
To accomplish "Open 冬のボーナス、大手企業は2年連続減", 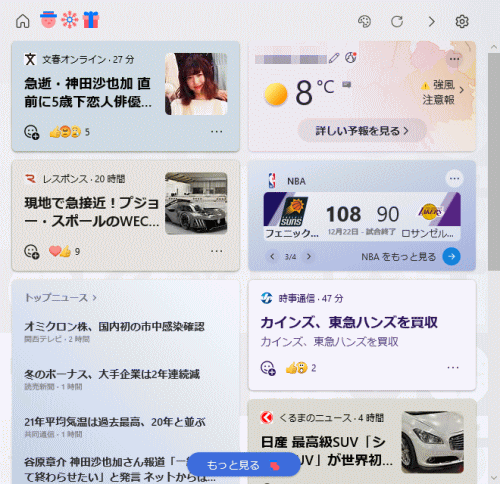I will tap(112, 374).
